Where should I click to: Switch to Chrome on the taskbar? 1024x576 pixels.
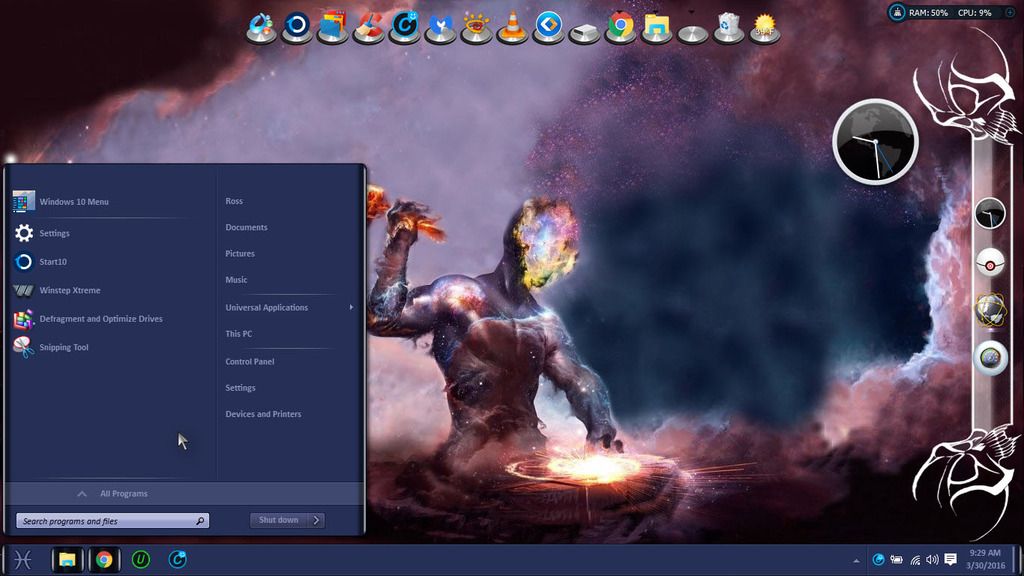[104, 560]
